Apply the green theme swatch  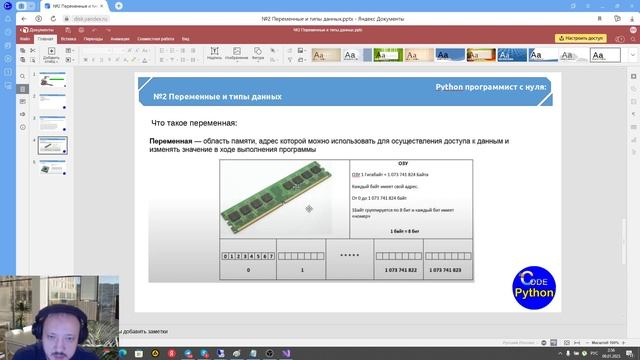[388, 55]
